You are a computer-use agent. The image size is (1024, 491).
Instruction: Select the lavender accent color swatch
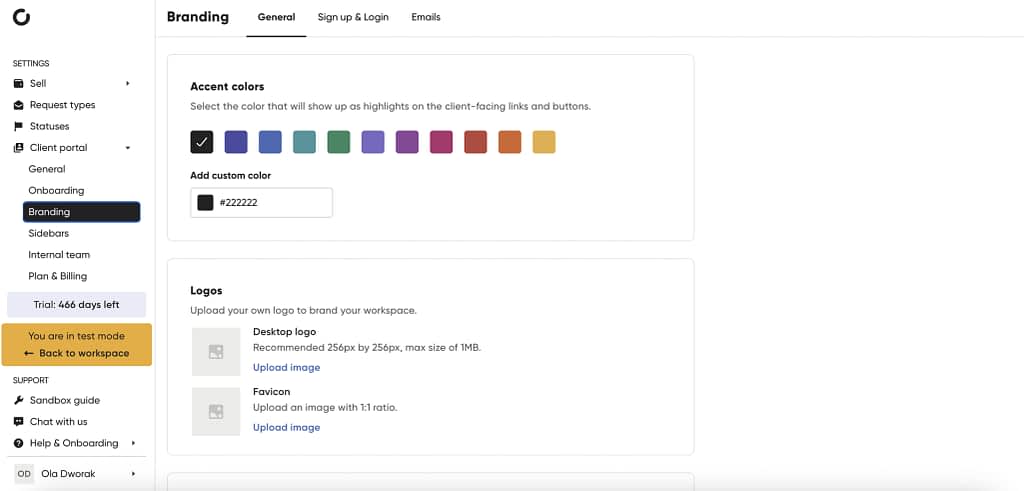(x=373, y=142)
